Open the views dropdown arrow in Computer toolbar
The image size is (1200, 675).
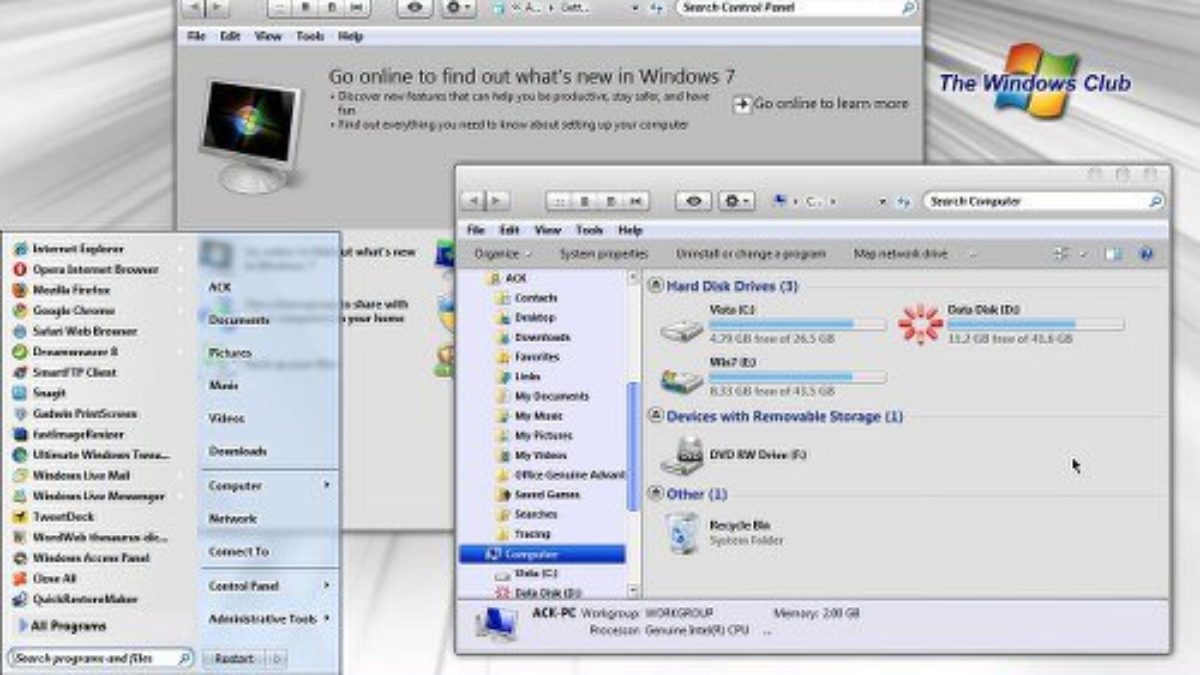[x=1082, y=254]
